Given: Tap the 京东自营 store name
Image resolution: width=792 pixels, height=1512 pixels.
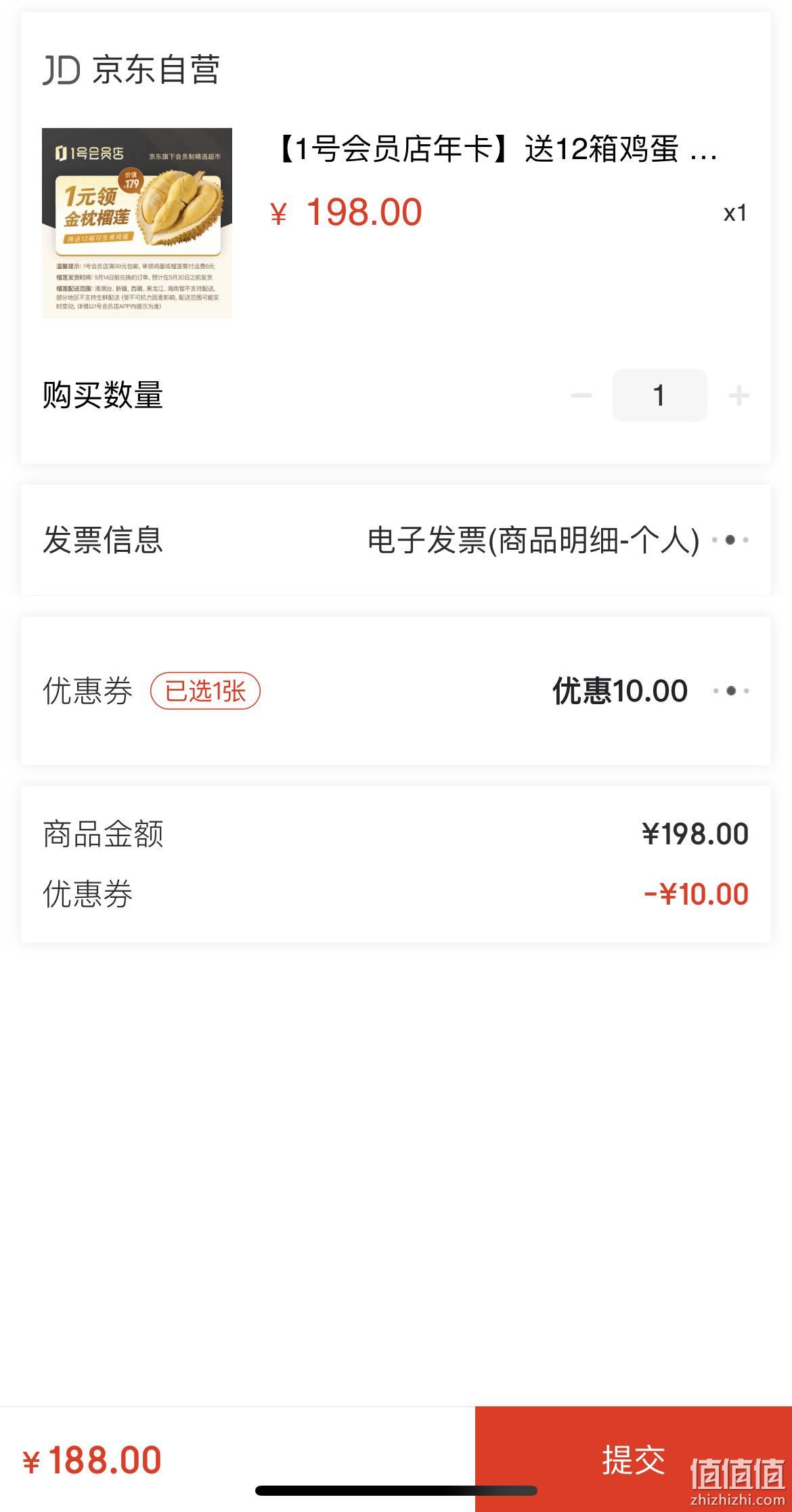Looking at the screenshot, I should coord(156,70).
